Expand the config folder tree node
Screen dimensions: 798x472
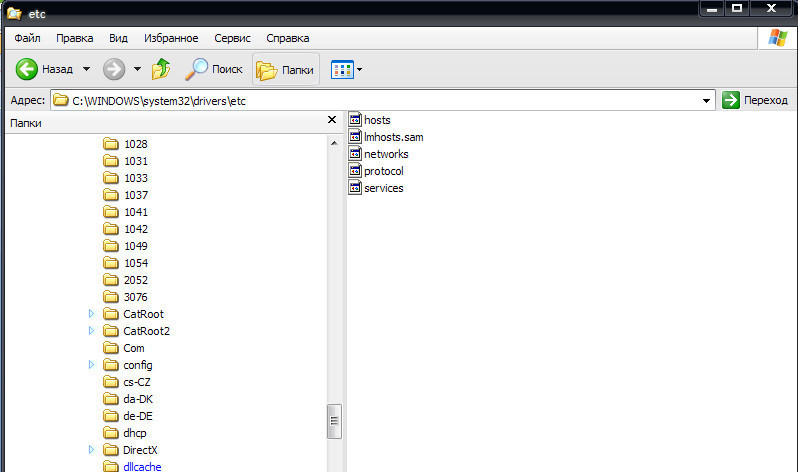(91, 365)
